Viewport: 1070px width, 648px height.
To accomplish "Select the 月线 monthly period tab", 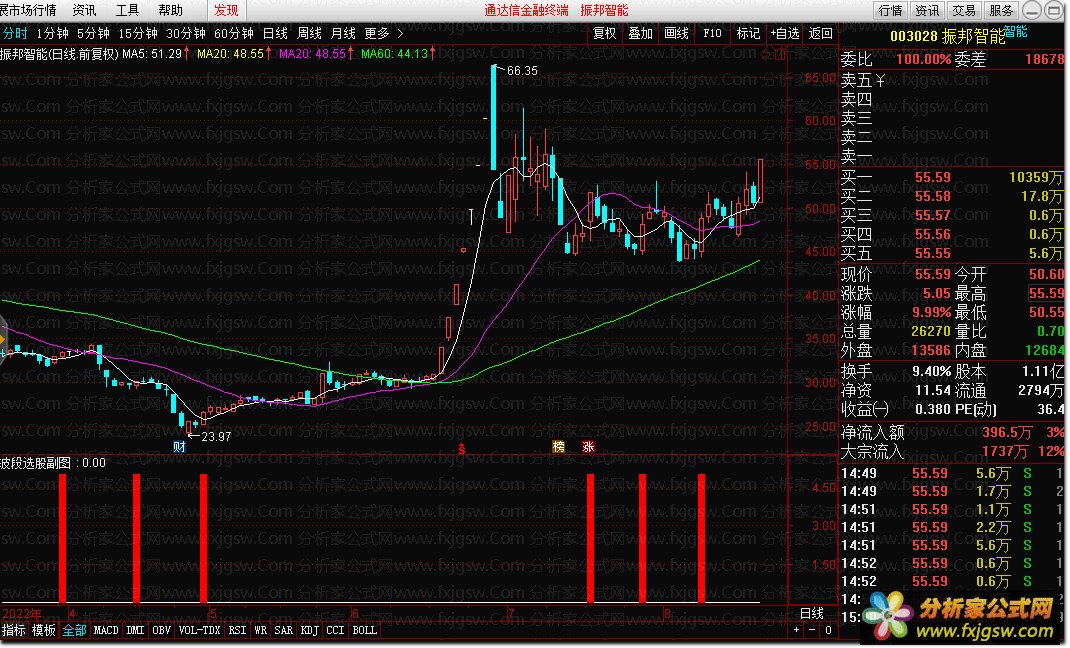I will pos(343,33).
